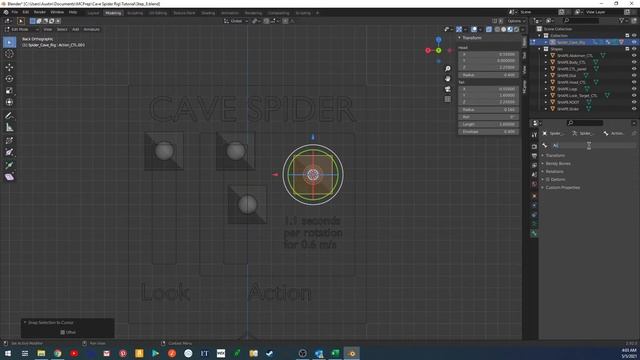Open the View Layer properties tab icon
Screen dimensions: 640x360
point(534,165)
